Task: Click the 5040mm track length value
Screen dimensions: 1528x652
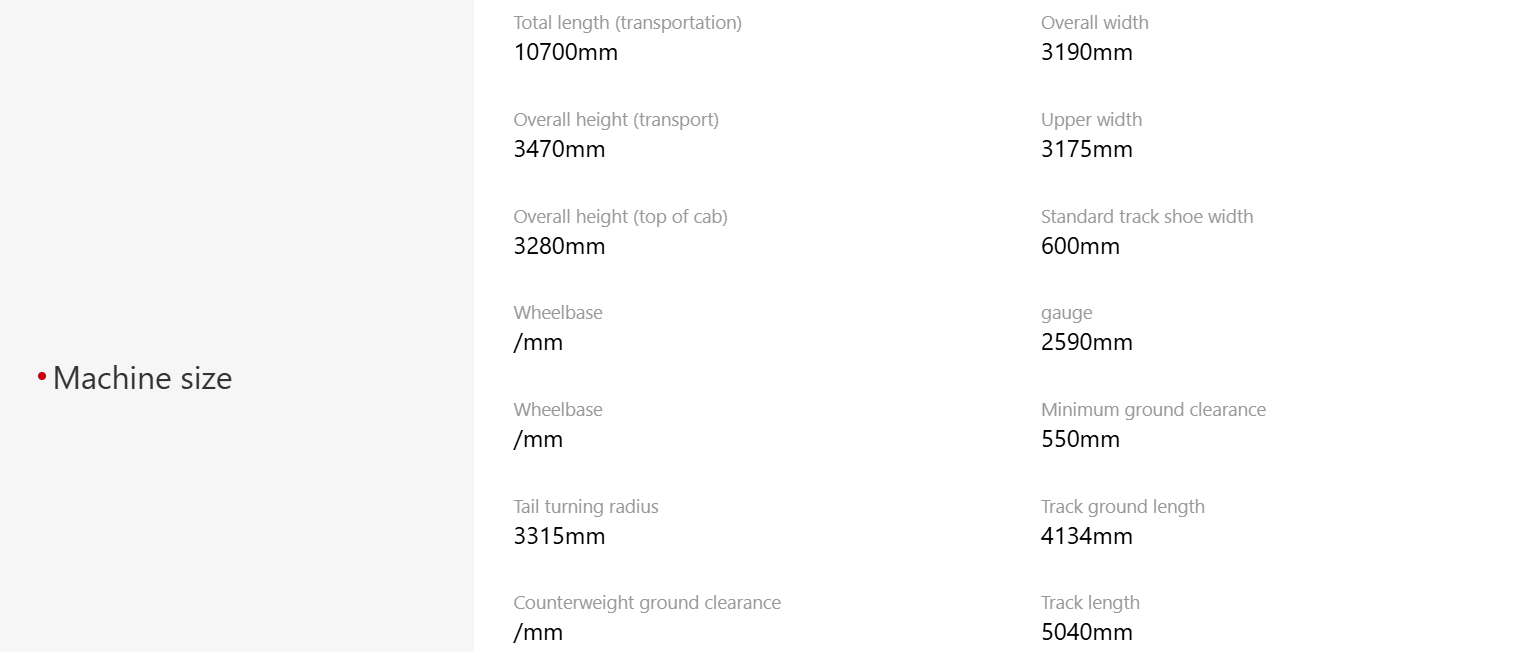Action: pyautogui.click(x=1086, y=632)
